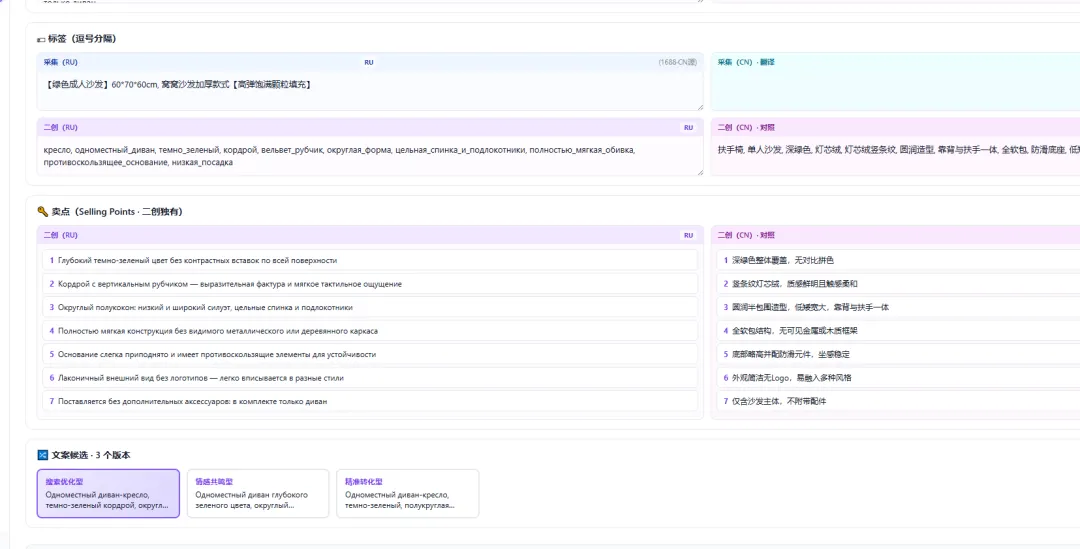Select the 情感共鸣型 copy version card
This screenshot has width=1080, height=549.
258,493
